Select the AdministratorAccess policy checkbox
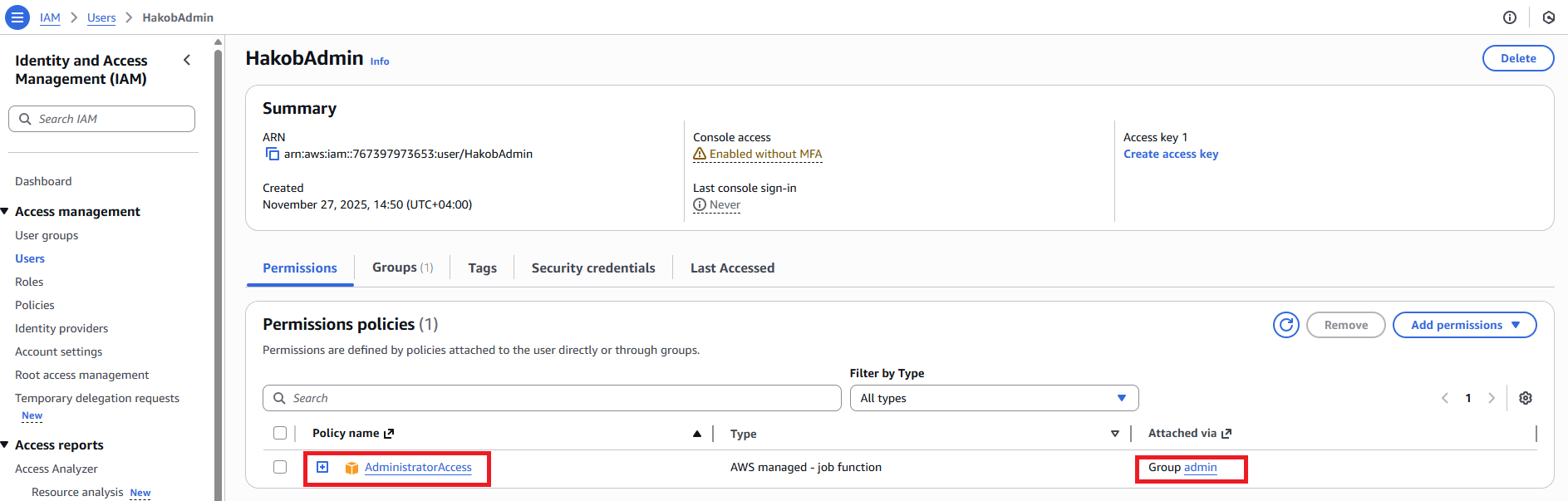This screenshot has height=501, width=1568. click(x=280, y=467)
